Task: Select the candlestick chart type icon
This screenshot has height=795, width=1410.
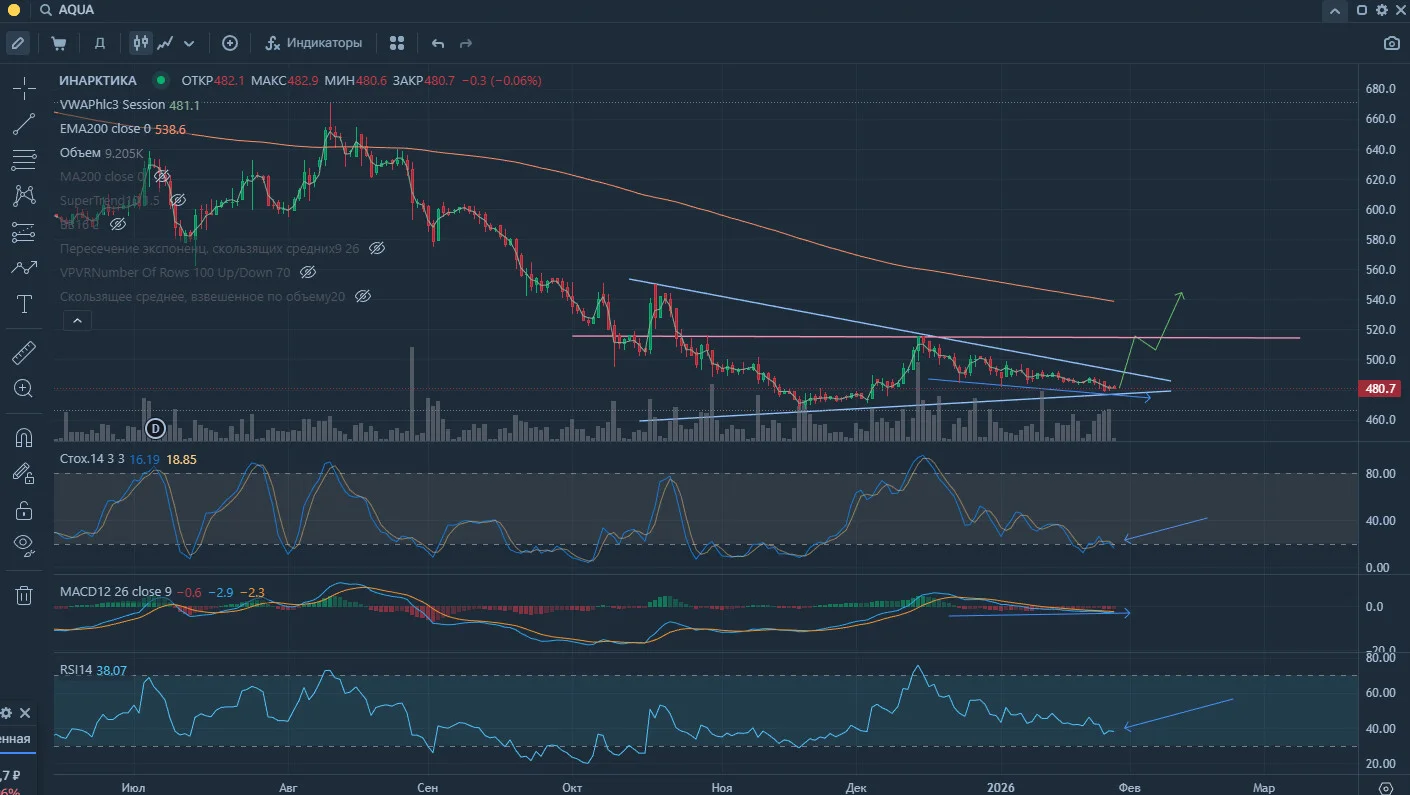Action: click(141, 43)
